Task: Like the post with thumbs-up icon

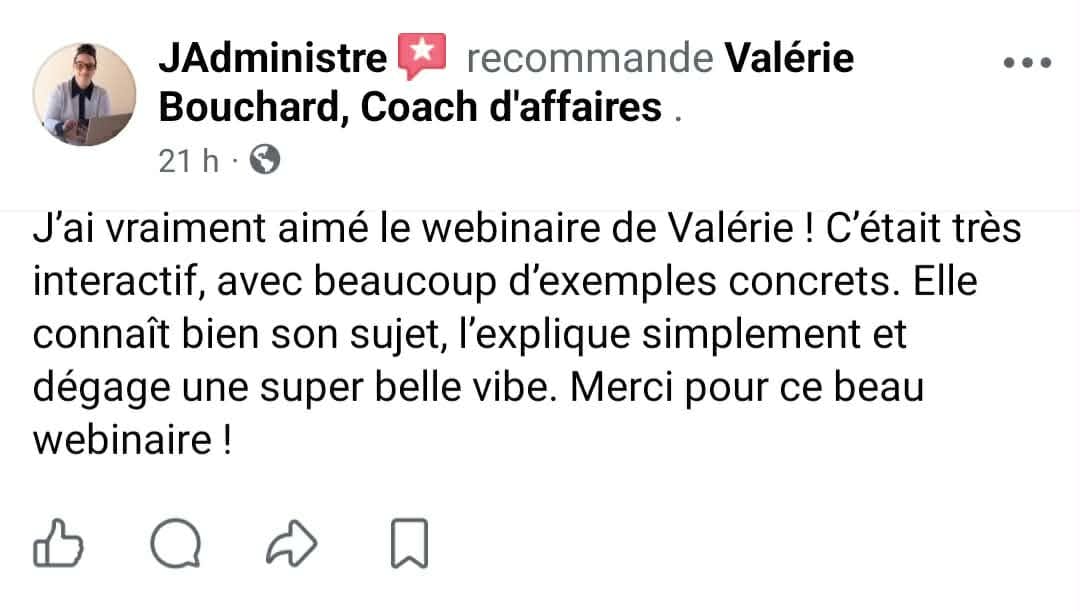Action: (x=59, y=543)
